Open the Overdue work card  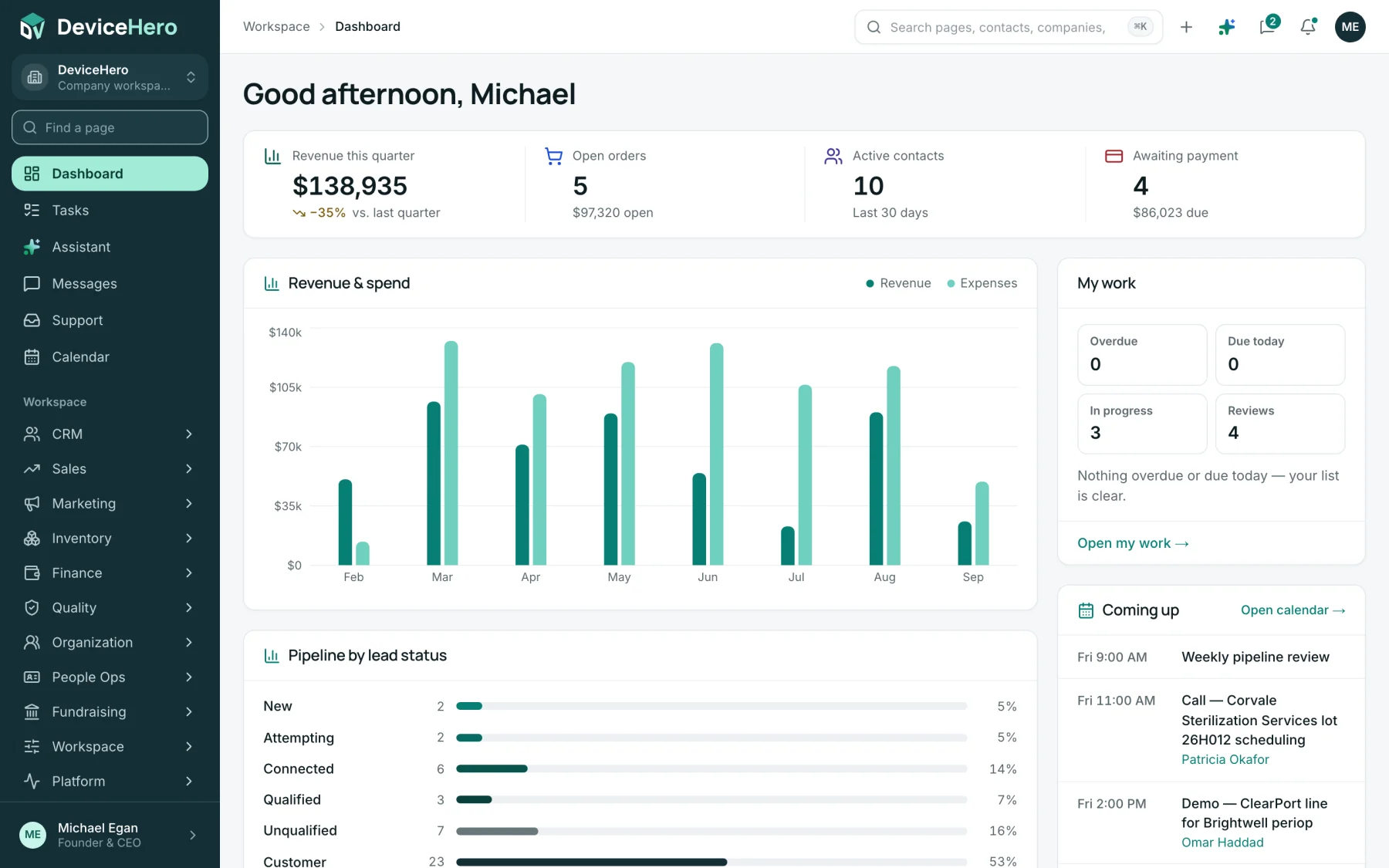[x=1142, y=354]
